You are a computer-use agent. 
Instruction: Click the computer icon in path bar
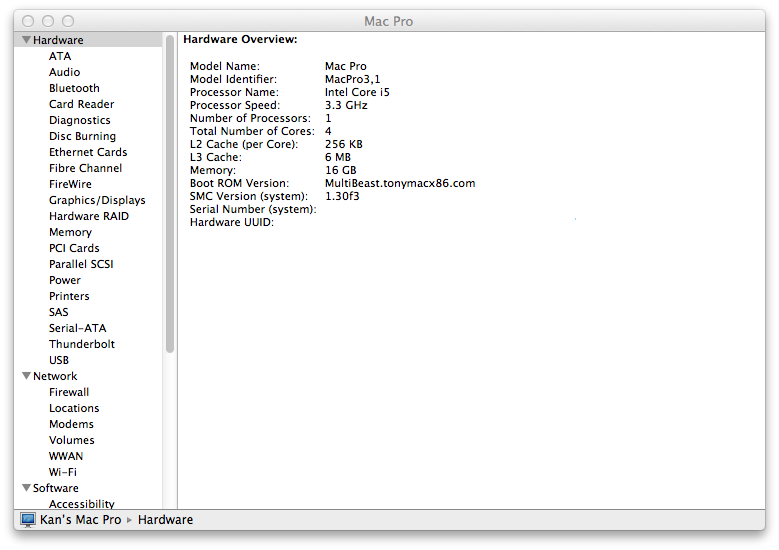[x=28, y=520]
